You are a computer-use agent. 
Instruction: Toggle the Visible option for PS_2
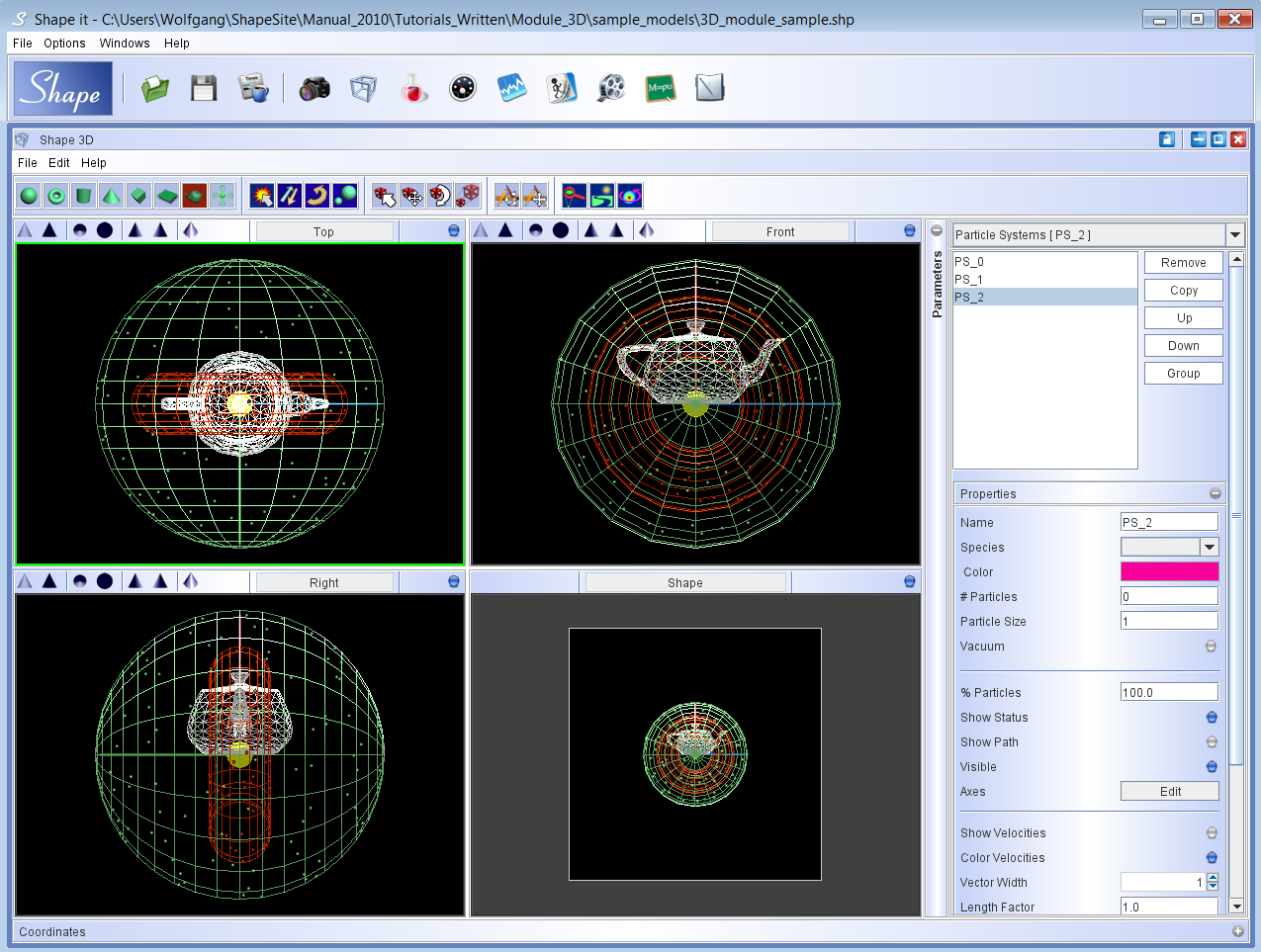(x=1212, y=767)
